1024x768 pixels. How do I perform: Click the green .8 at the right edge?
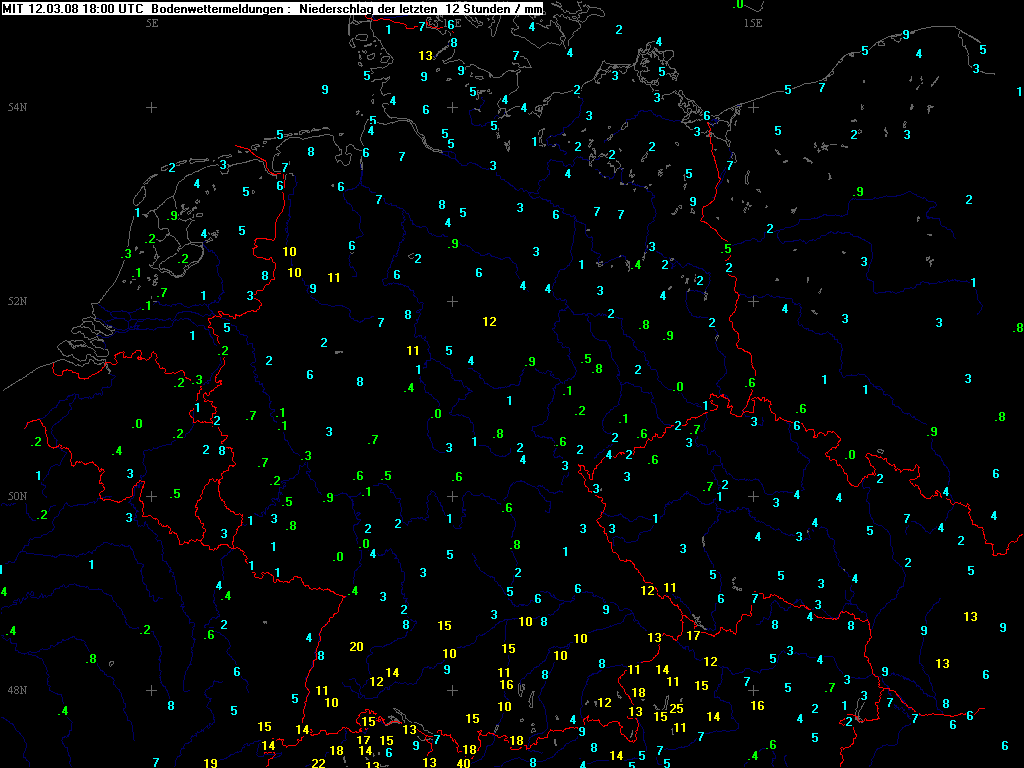tap(1018, 328)
